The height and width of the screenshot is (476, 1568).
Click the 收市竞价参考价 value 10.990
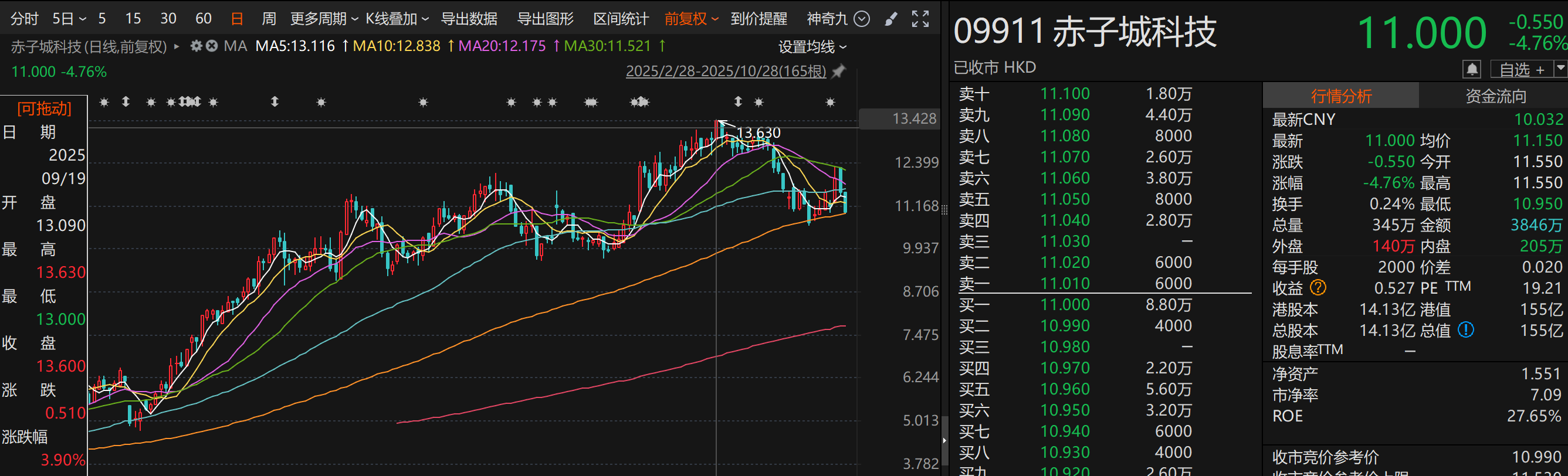tap(1537, 457)
